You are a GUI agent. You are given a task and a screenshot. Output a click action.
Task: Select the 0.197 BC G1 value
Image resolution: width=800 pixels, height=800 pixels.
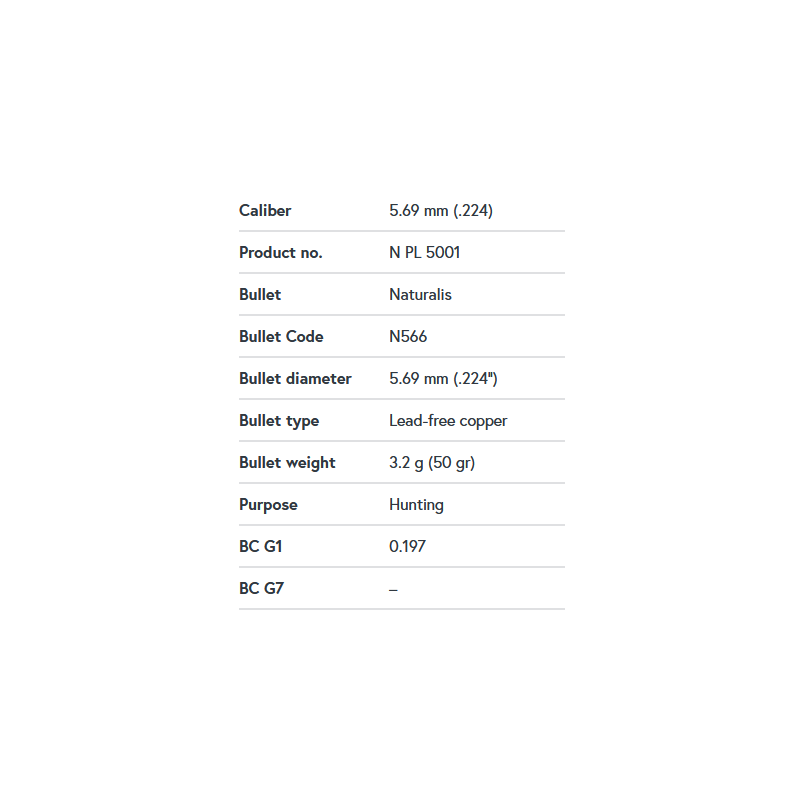tap(407, 546)
